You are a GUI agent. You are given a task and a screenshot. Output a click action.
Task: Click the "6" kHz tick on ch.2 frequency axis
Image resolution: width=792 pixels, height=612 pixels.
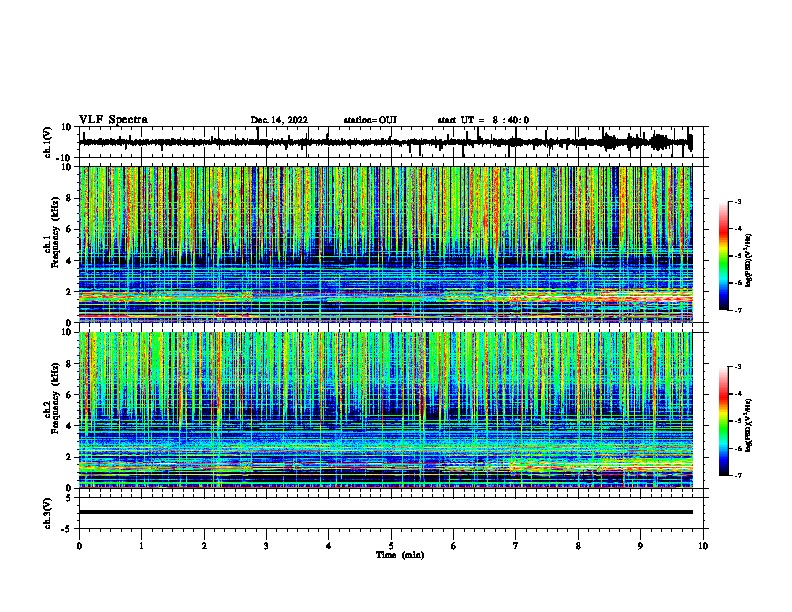pyautogui.click(x=69, y=395)
